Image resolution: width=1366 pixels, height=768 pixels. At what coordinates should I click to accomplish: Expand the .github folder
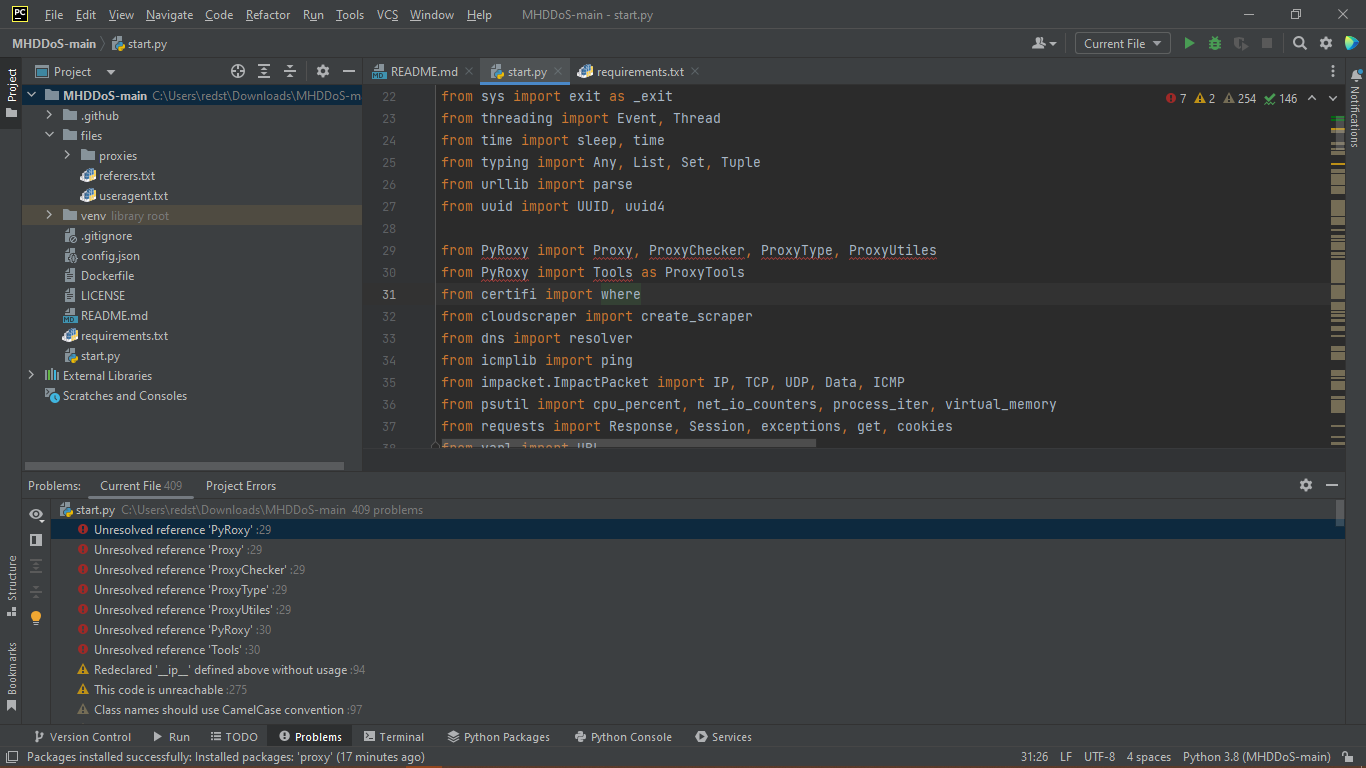click(x=50, y=116)
